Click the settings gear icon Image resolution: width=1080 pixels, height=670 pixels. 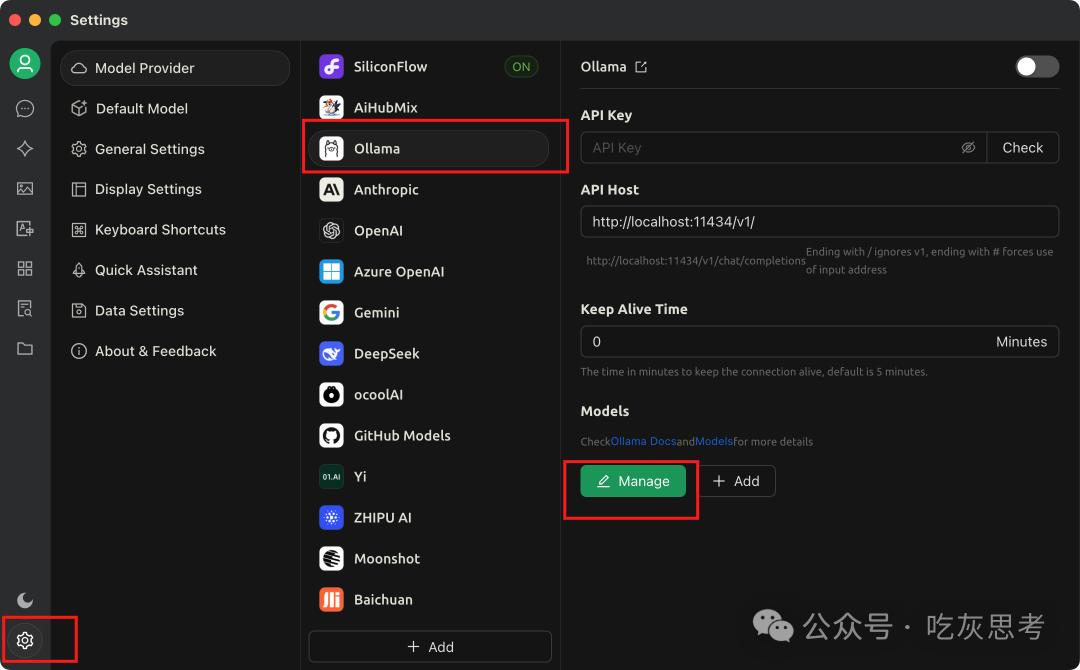(x=25, y=640)
